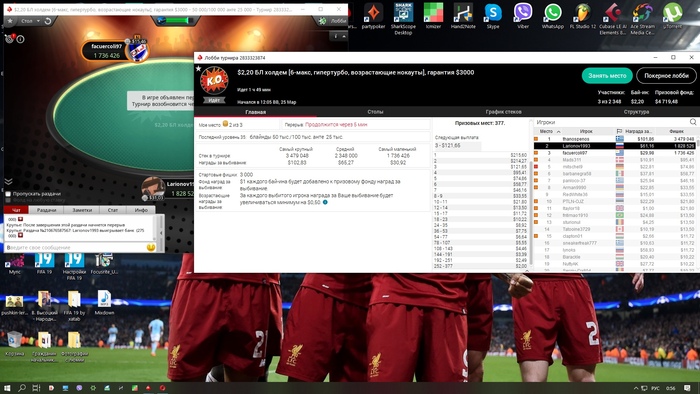This screenshot has height=394, width=700.
Task: Enable the Пропускать раздачи checkbox
Action: [8, 194]
